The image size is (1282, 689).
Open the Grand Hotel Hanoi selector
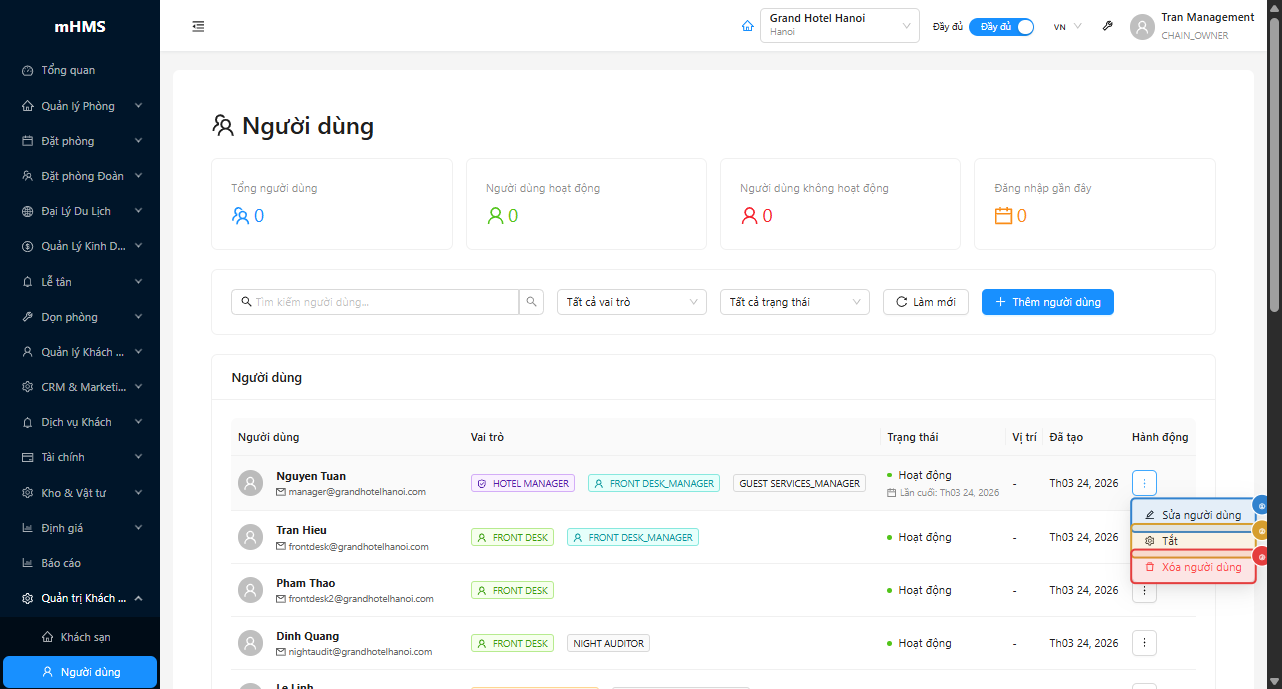click(839, 27)
